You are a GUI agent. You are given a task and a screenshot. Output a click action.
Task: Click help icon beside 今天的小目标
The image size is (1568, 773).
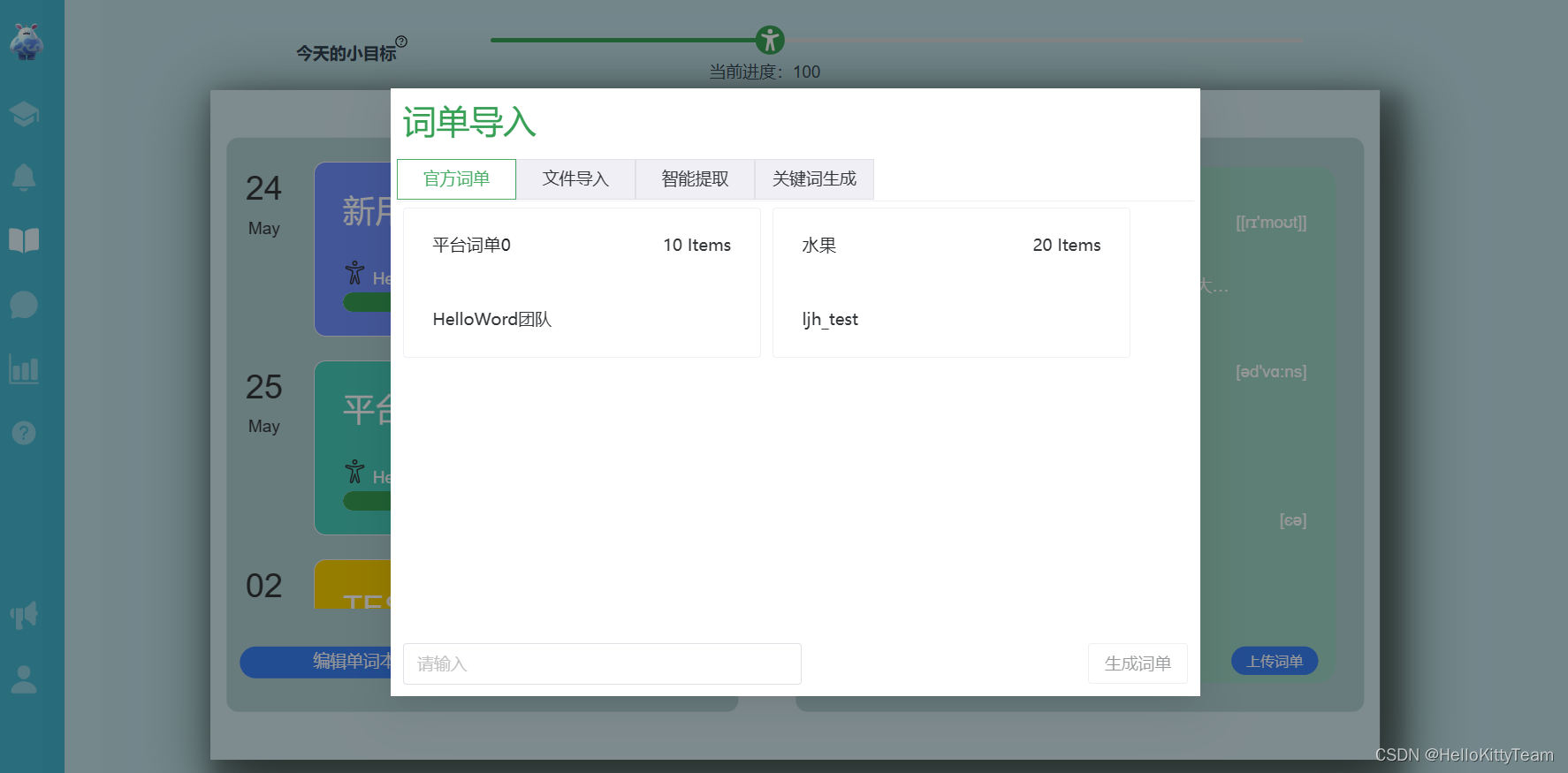[x=401, y=42]
